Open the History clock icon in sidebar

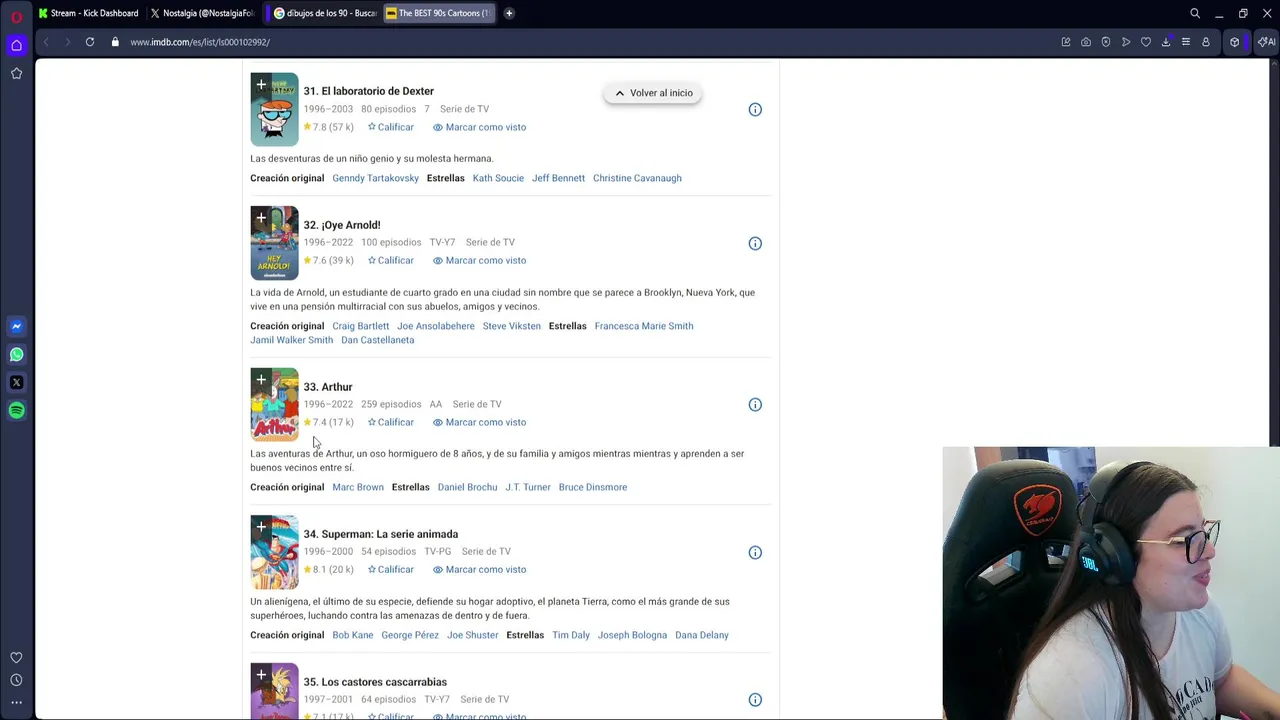coord(16,680)
